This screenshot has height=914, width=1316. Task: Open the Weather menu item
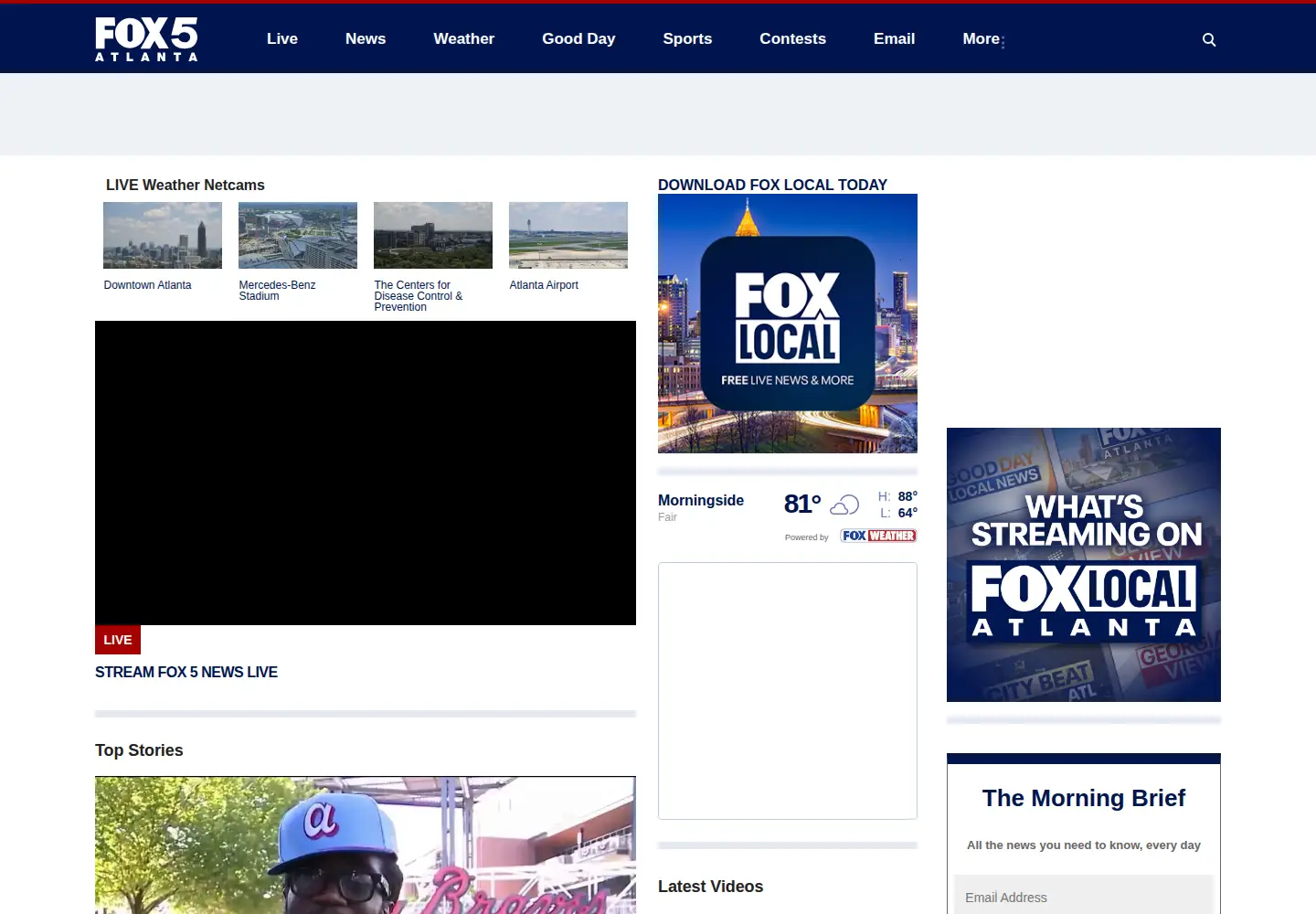[x=464, y=38]
